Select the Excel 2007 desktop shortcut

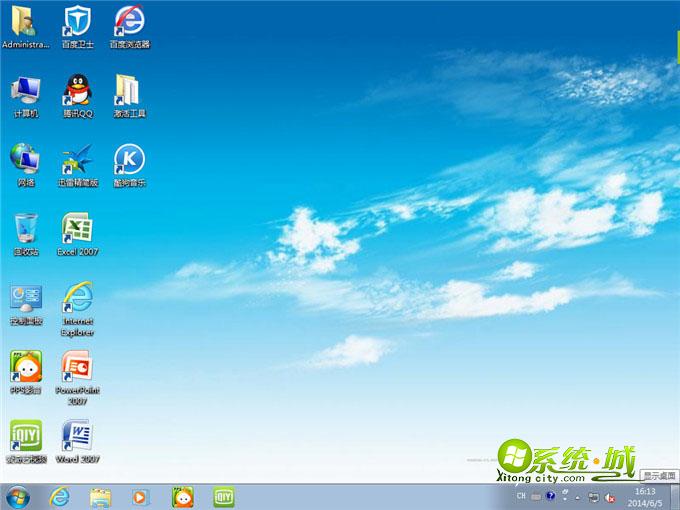(x=77, y=228)
